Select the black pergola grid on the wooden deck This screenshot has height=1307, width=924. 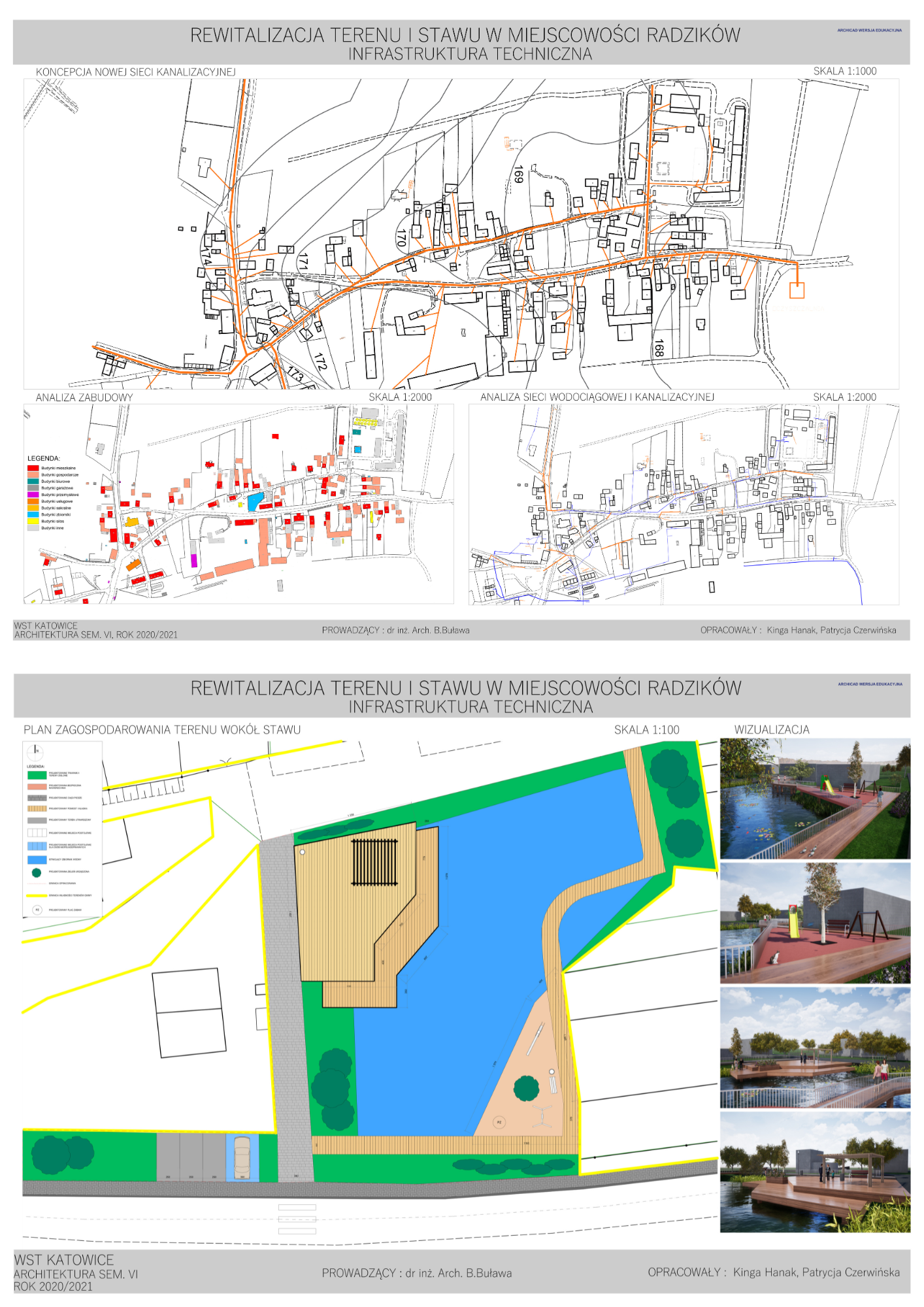[x=374, y=862]
